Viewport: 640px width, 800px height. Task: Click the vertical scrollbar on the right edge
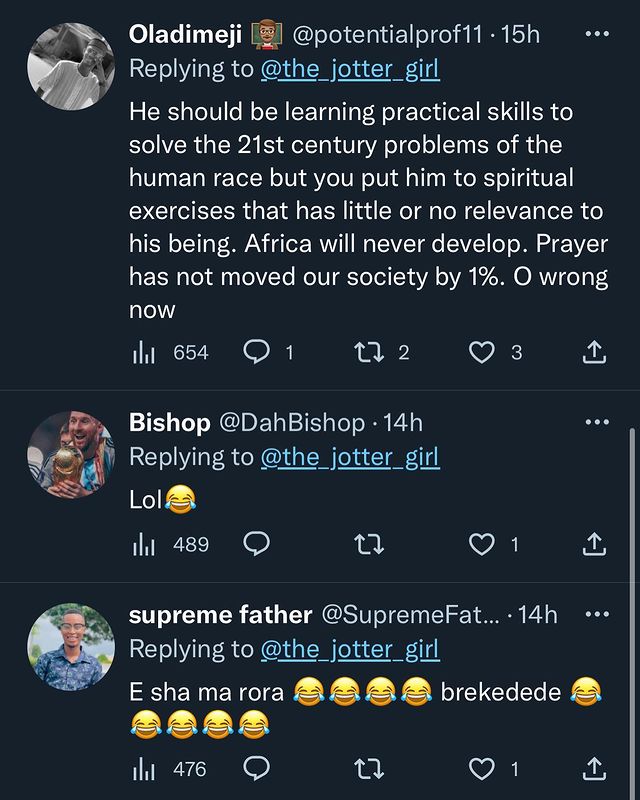(x=631, y=600)
